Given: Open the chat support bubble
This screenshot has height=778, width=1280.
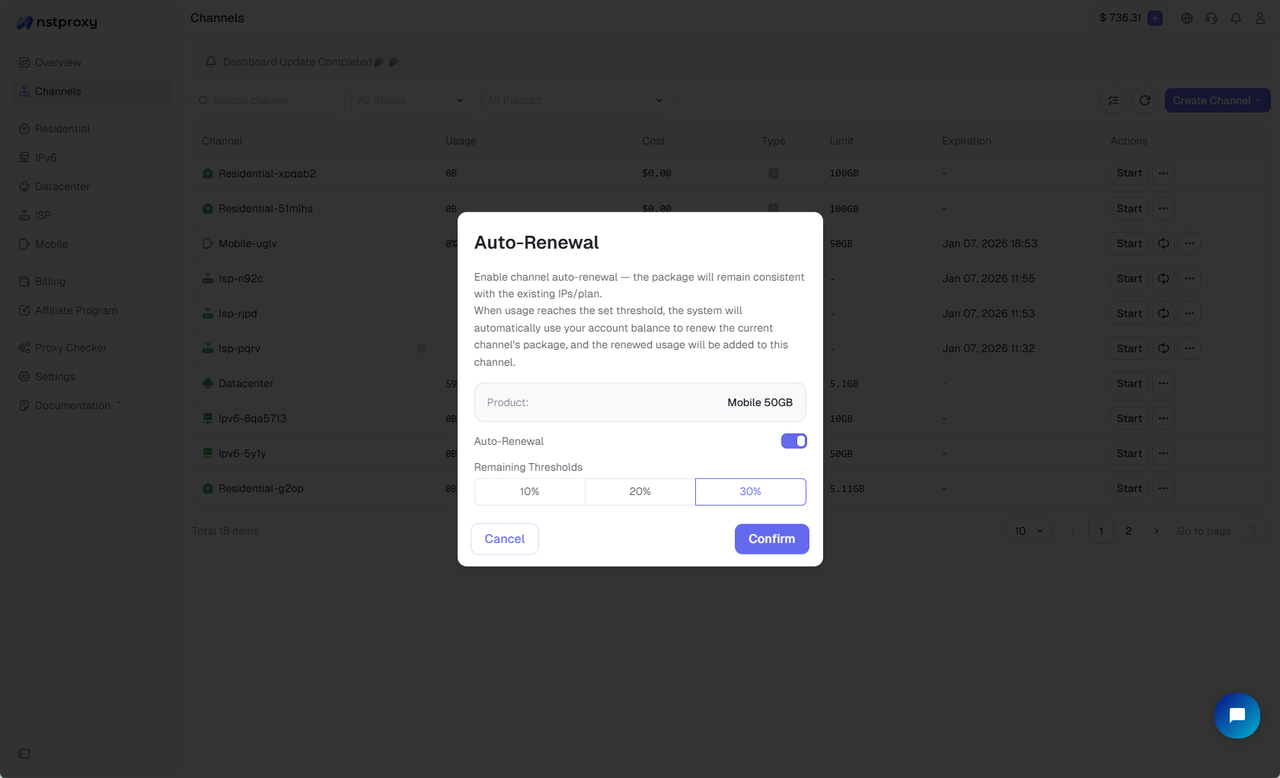Looking at the screenshot, I should (x=1237, y=716).
